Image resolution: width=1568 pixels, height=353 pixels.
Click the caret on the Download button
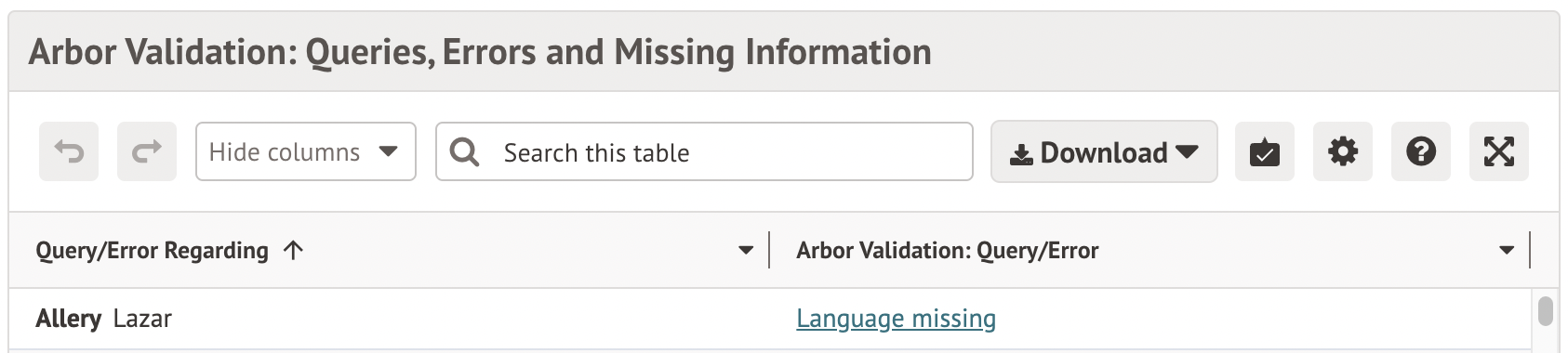click(x=1187, y=152)
